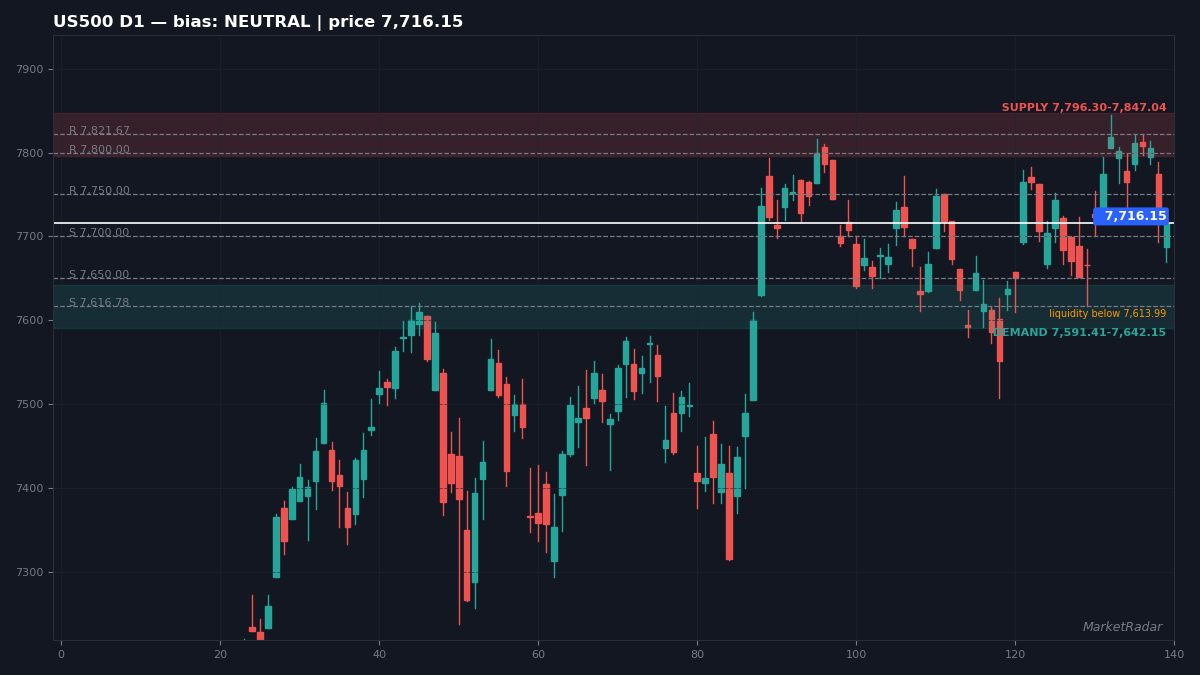Viewport: 1200px width, 675px height.
Task: Click the x-axis tick label 100
Action: pyautogui.click(x=856, y=655)
